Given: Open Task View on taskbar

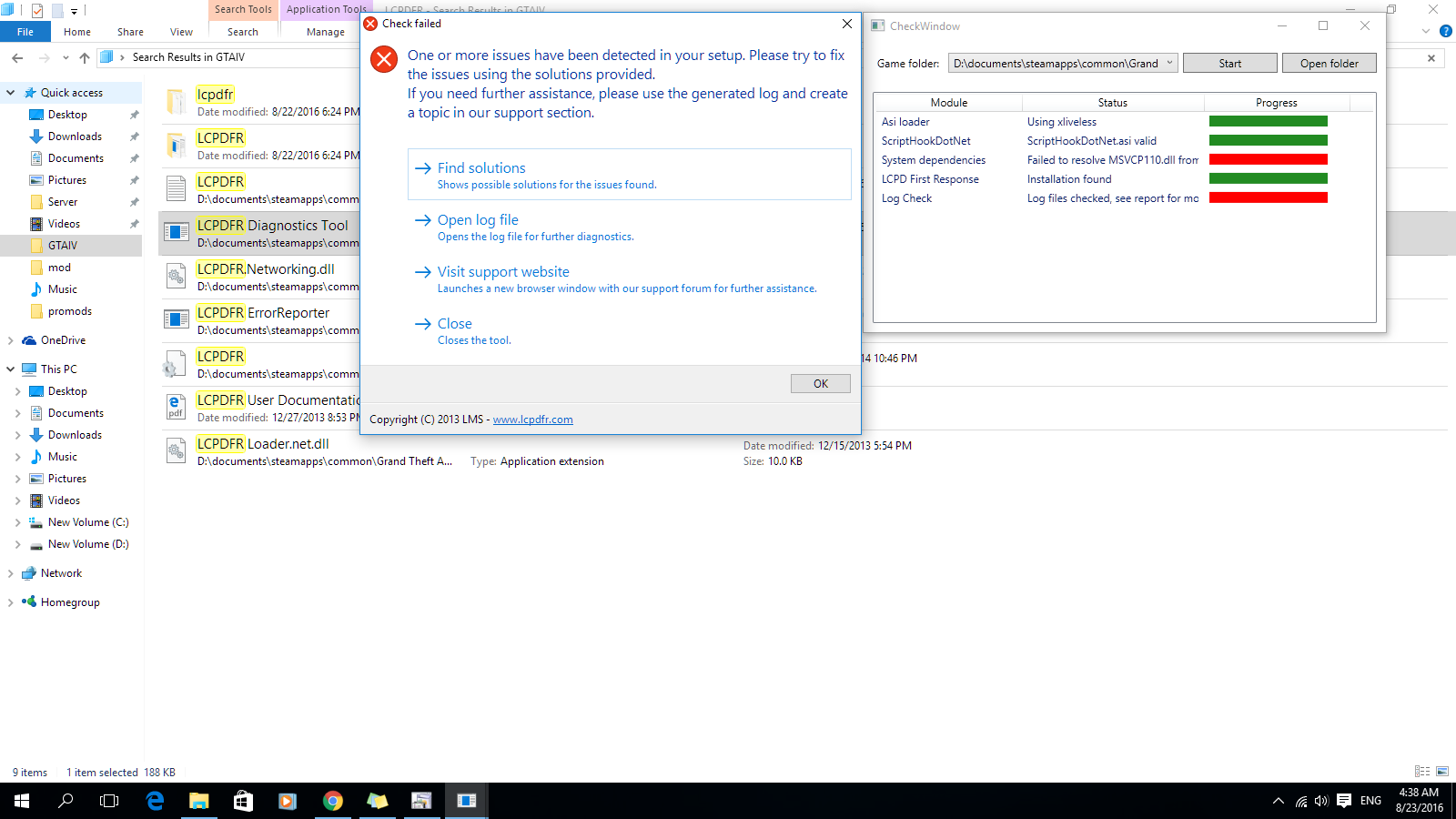Looking at the screenshot, I should (x=109, y=801).
